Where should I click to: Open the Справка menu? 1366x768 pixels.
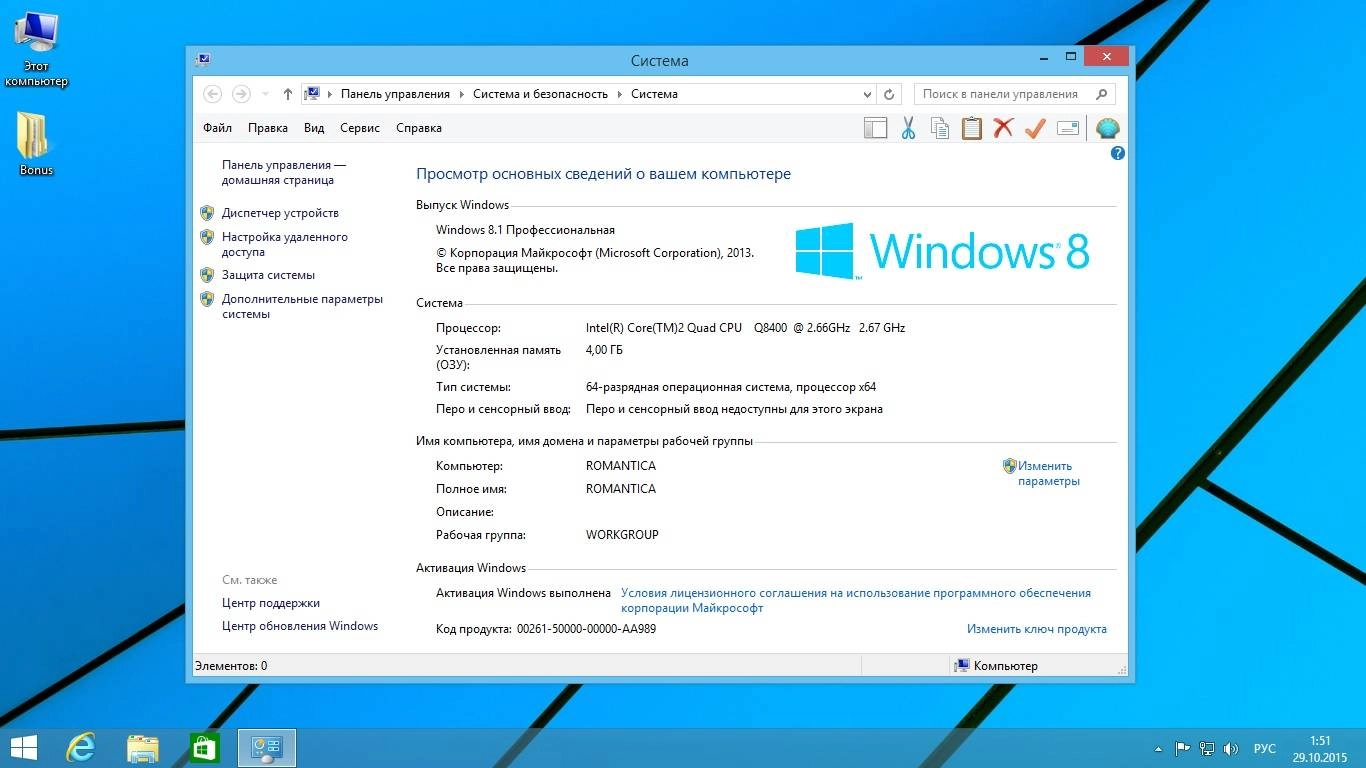419,128
